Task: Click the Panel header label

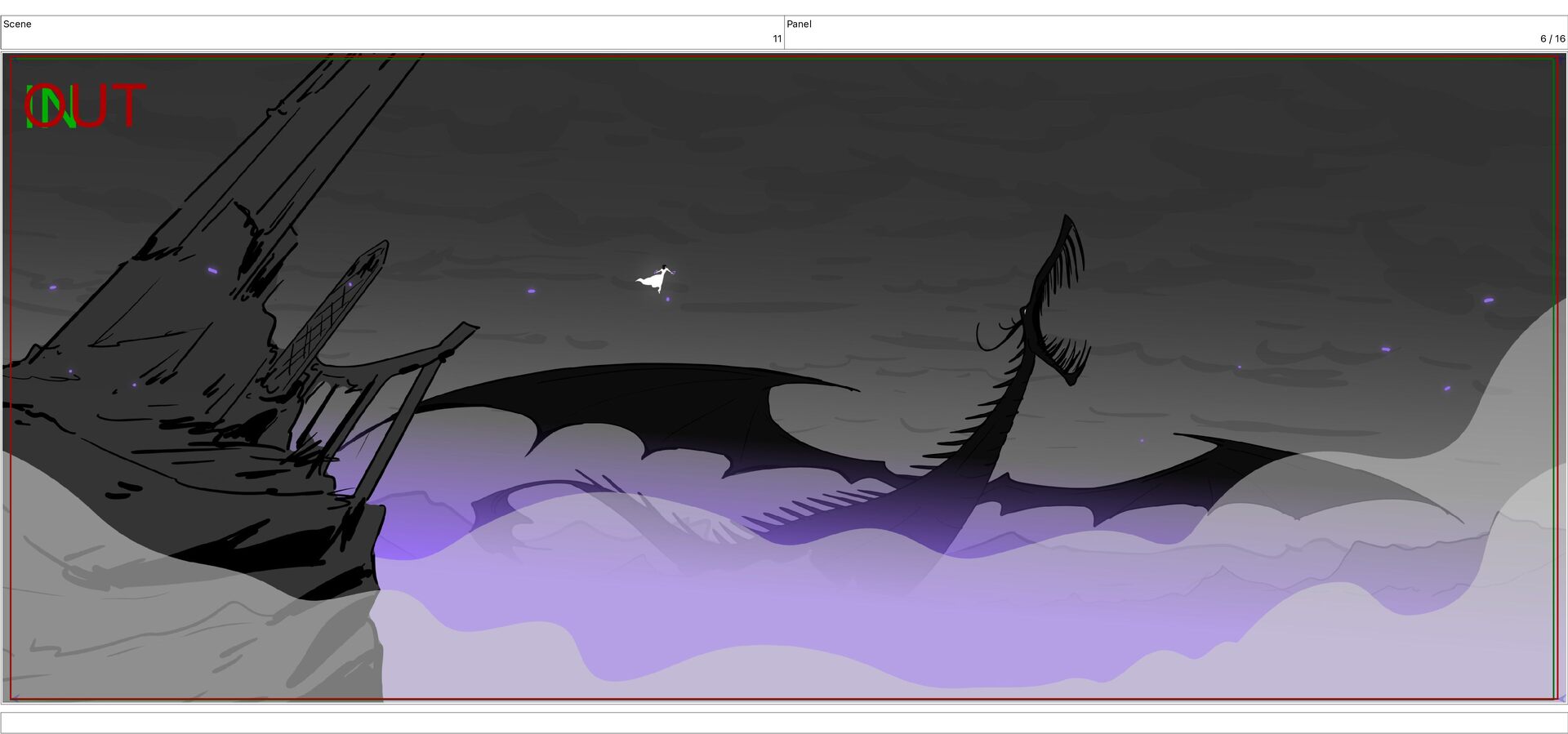Action: click(799, 24)
